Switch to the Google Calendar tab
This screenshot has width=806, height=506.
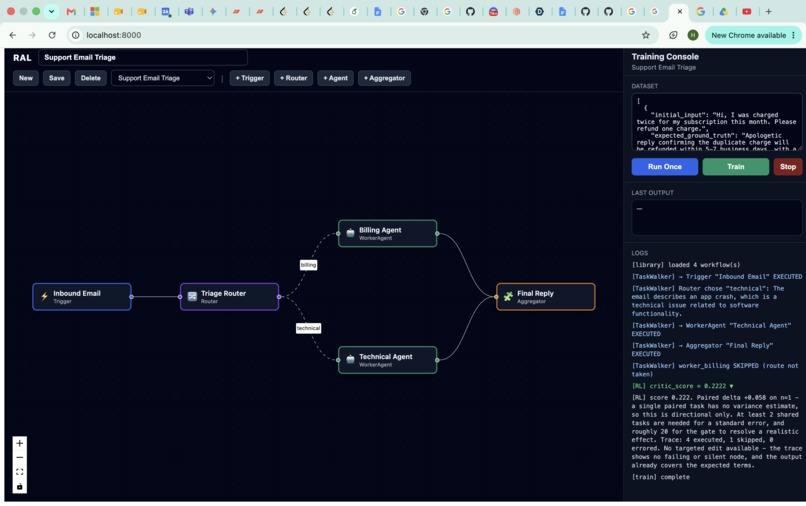click(166, 11)
